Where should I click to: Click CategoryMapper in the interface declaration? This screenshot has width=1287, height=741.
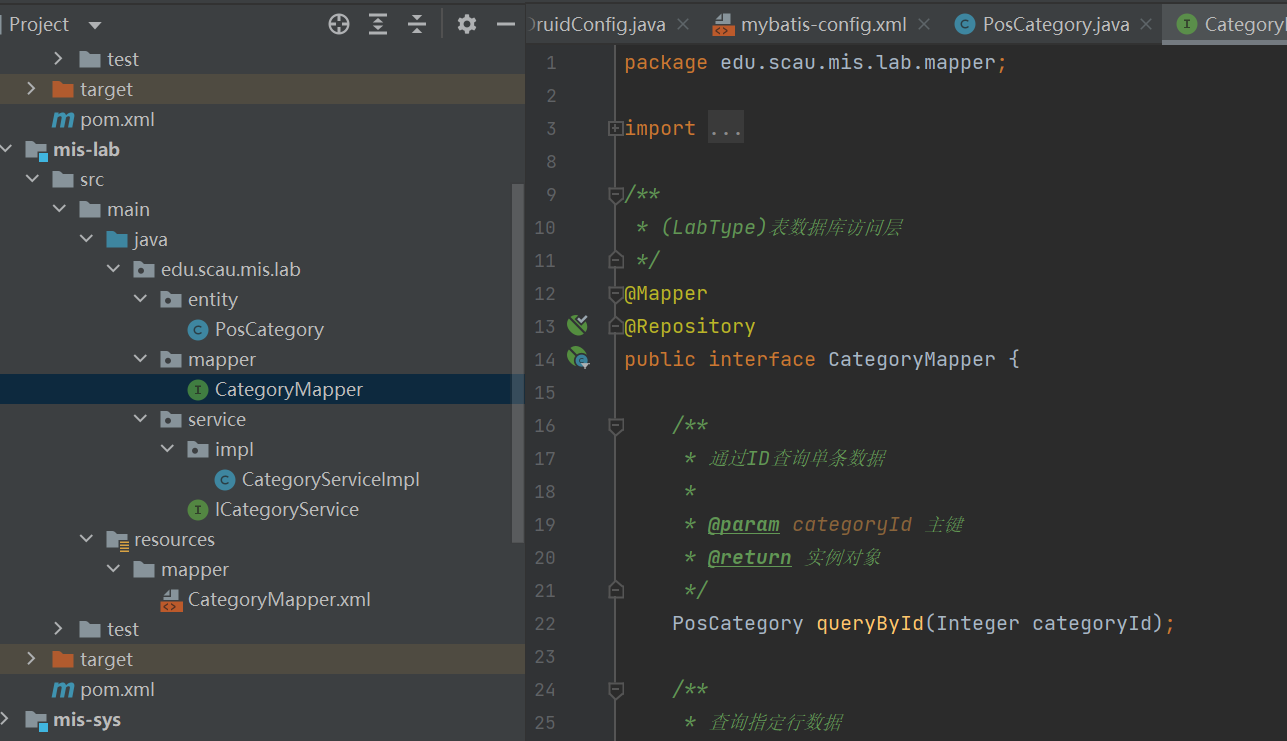912,359
